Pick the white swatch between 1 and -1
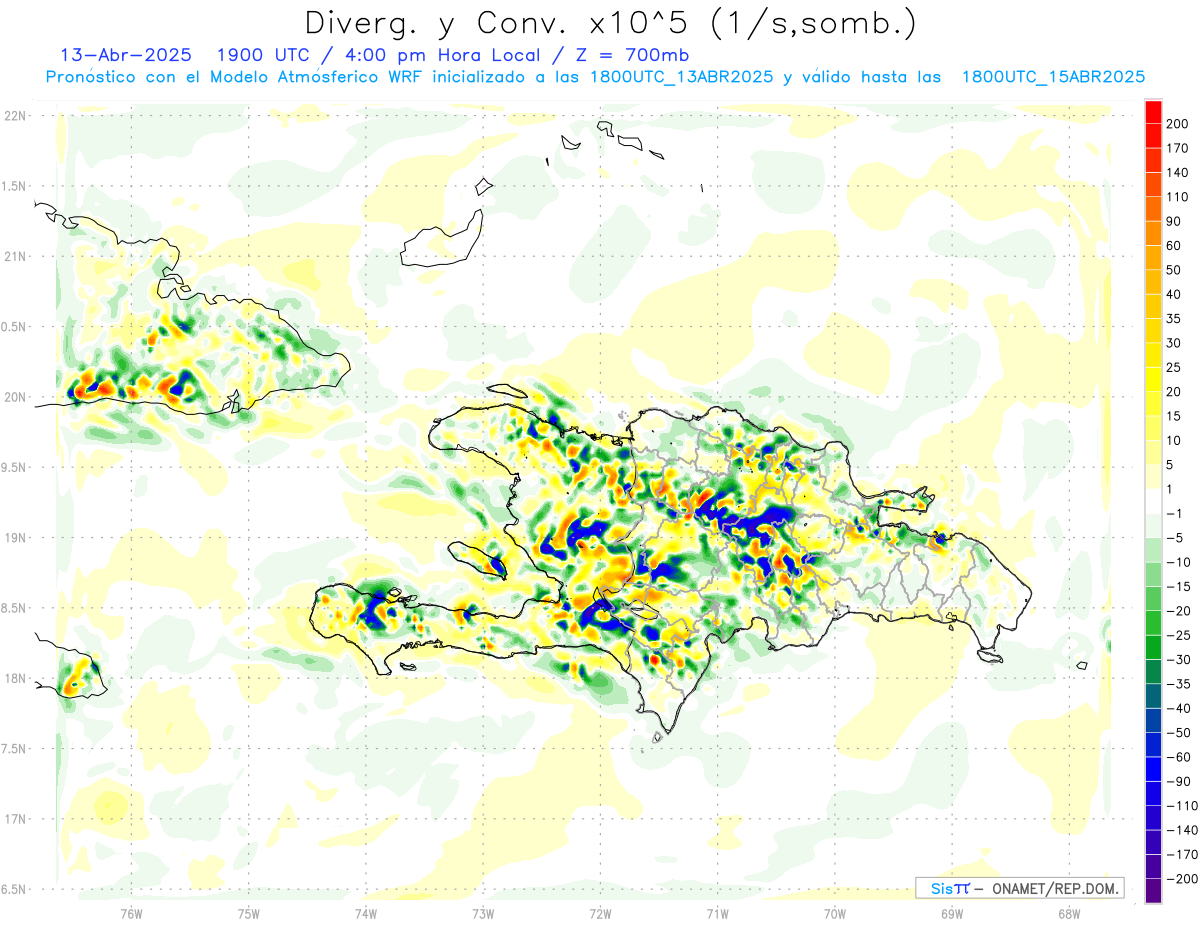 pos(1153,501)
